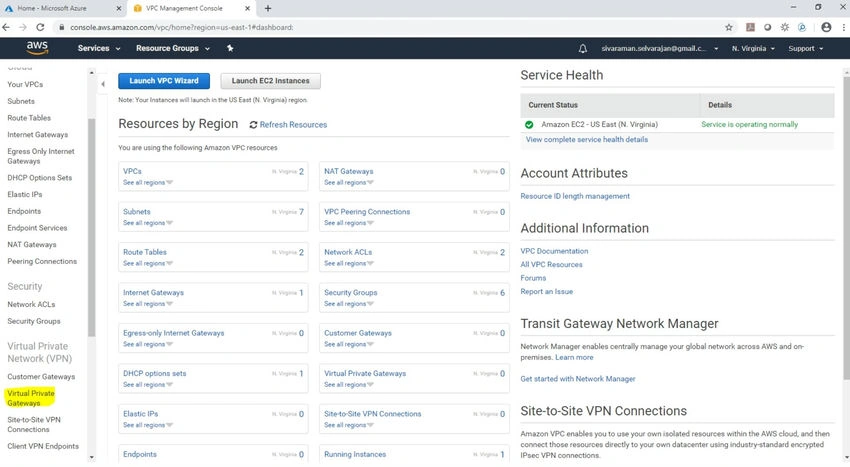
Task: Click the pin shortcut icon in AWS navbar
Action: point(230,48)
